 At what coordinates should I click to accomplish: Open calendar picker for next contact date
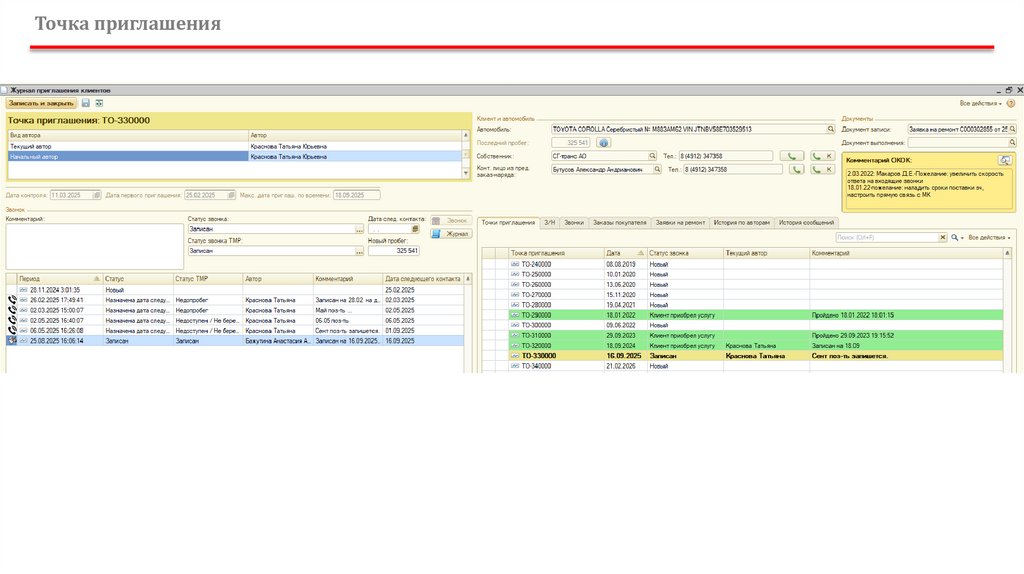point(416,229)
